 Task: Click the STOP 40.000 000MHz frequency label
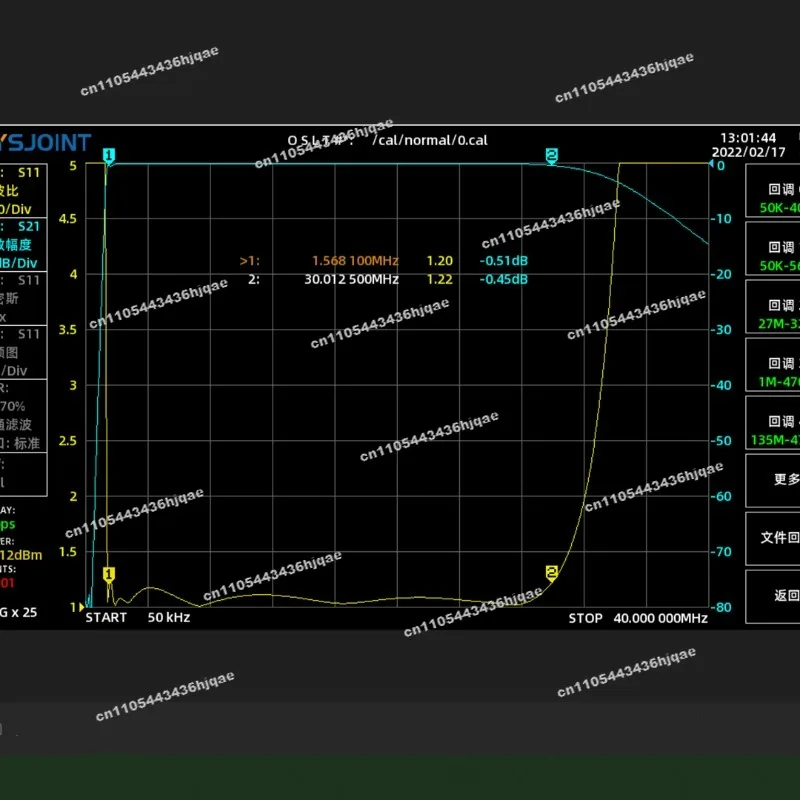(x=638, y=618)
